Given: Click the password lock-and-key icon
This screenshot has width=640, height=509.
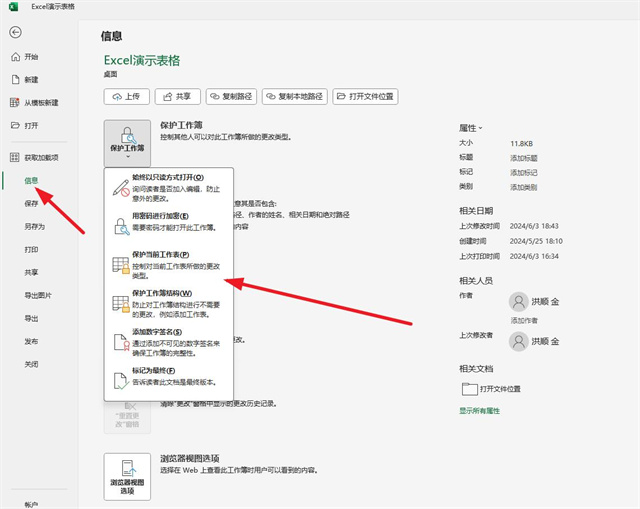Looking at the screenshot, I should 121,227.
